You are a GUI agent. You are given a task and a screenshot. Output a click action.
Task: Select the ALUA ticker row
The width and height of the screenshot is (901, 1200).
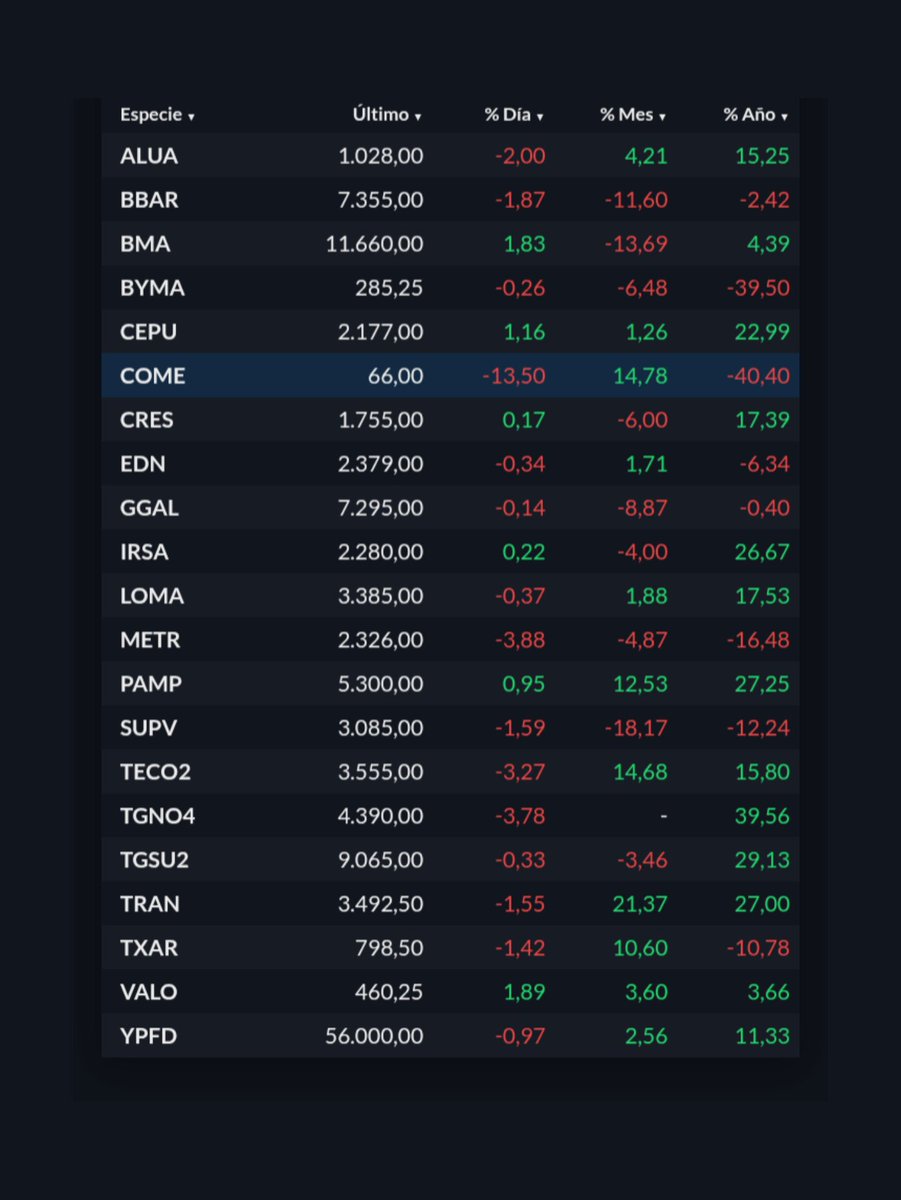coord(450,156)
